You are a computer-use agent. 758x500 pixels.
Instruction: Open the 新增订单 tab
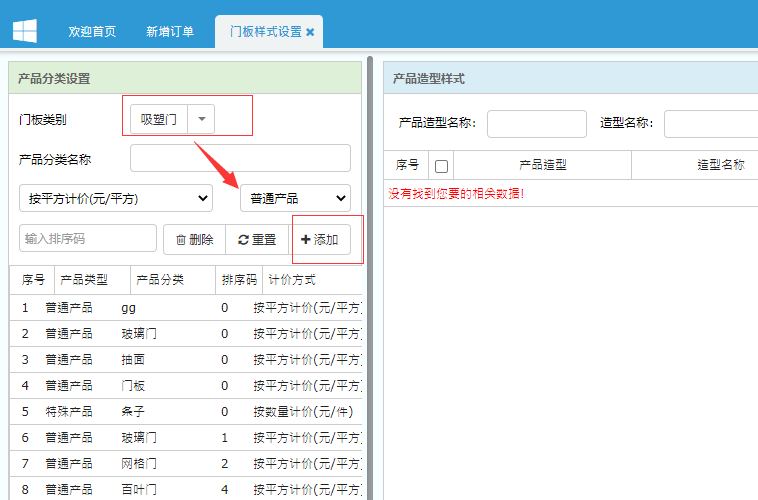pyautogui.click(x=170, y=32)
